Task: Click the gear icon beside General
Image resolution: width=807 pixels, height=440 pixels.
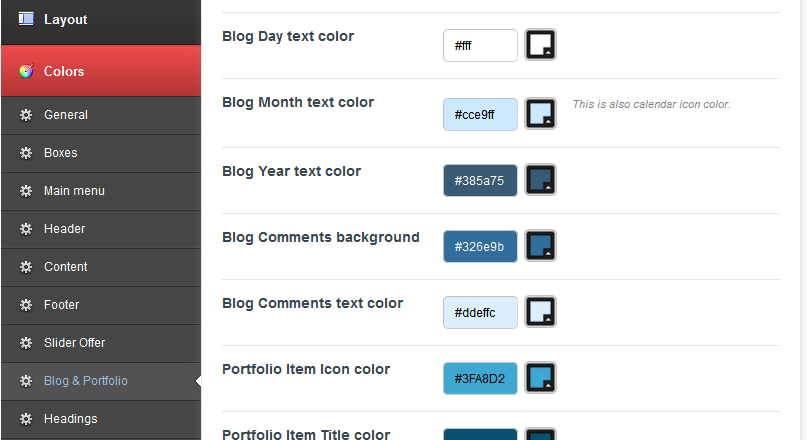Action: coord(26,115)
